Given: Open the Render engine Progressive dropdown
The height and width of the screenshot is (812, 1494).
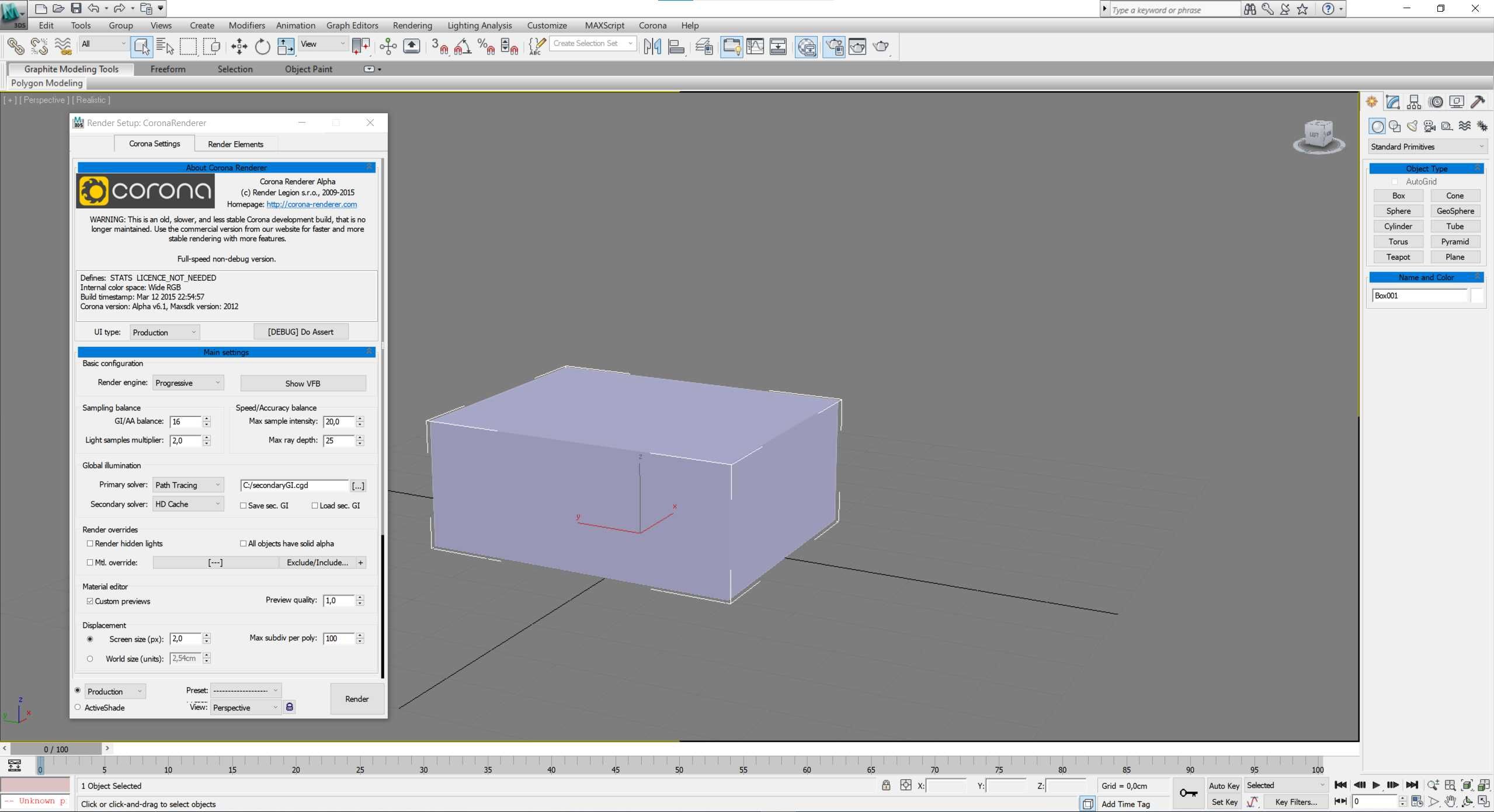Looking at the screenshot, I should 188,383.
